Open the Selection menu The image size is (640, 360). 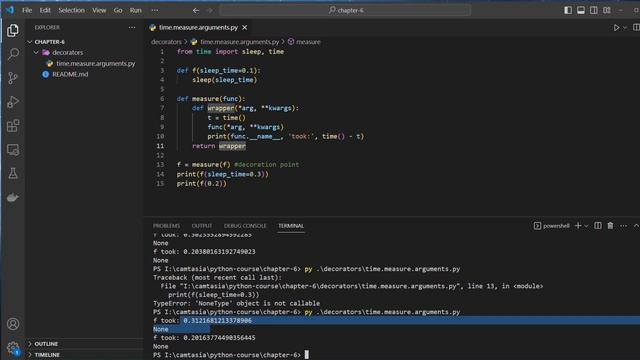tap(71, 10)
